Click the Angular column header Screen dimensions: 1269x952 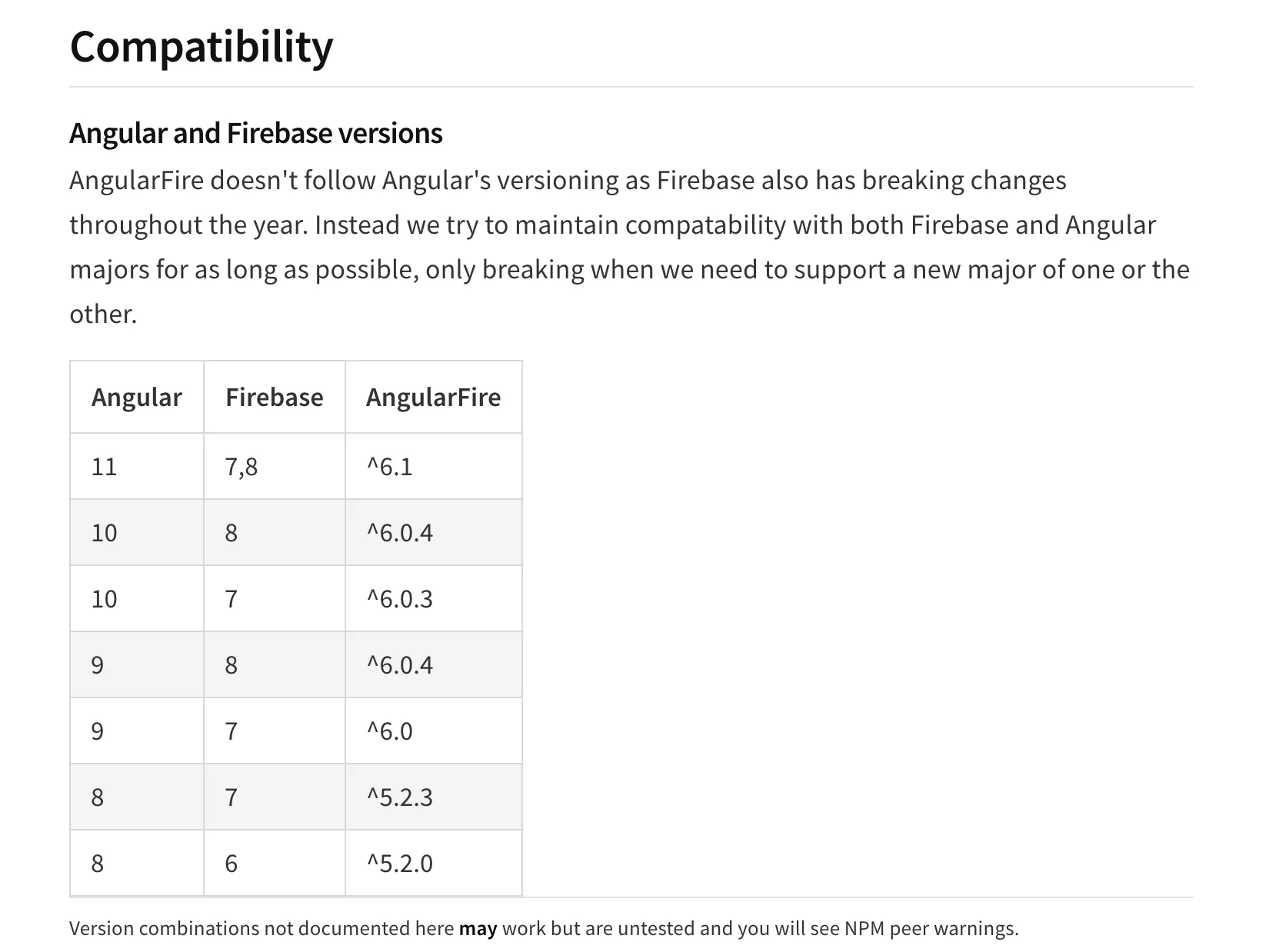[x=136, y=398]
